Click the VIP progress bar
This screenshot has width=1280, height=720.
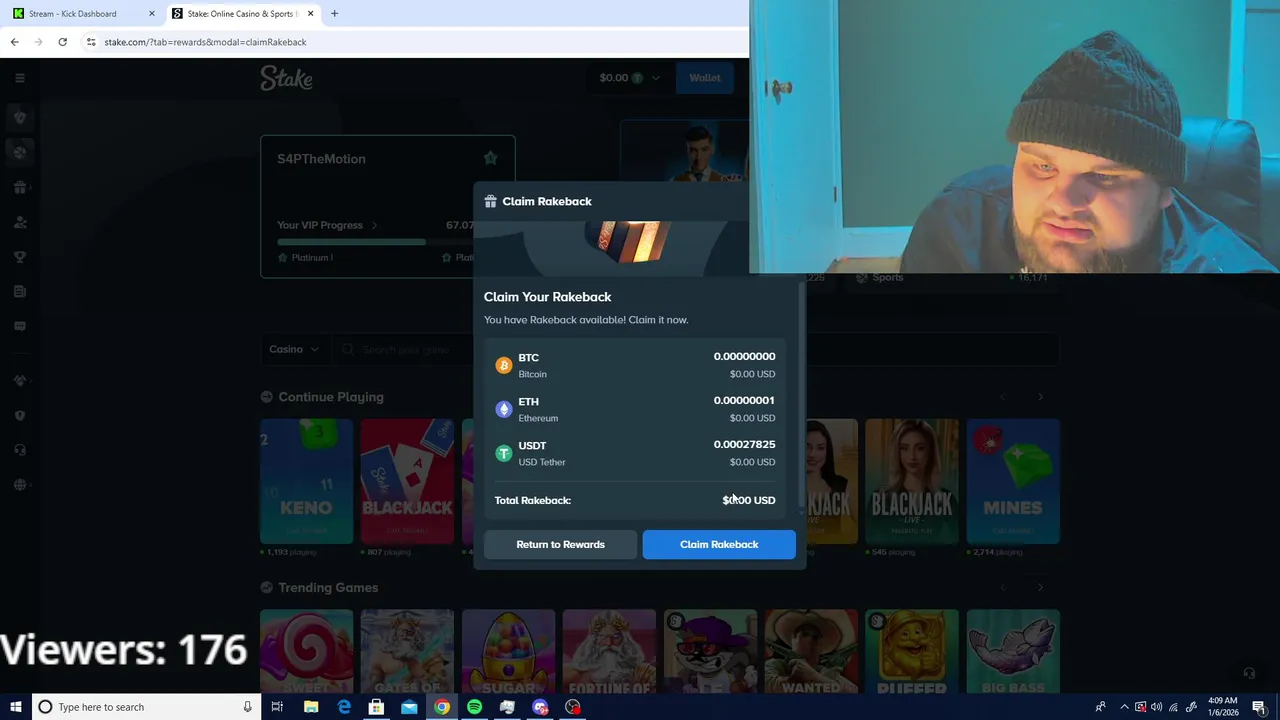coord(375,241)
